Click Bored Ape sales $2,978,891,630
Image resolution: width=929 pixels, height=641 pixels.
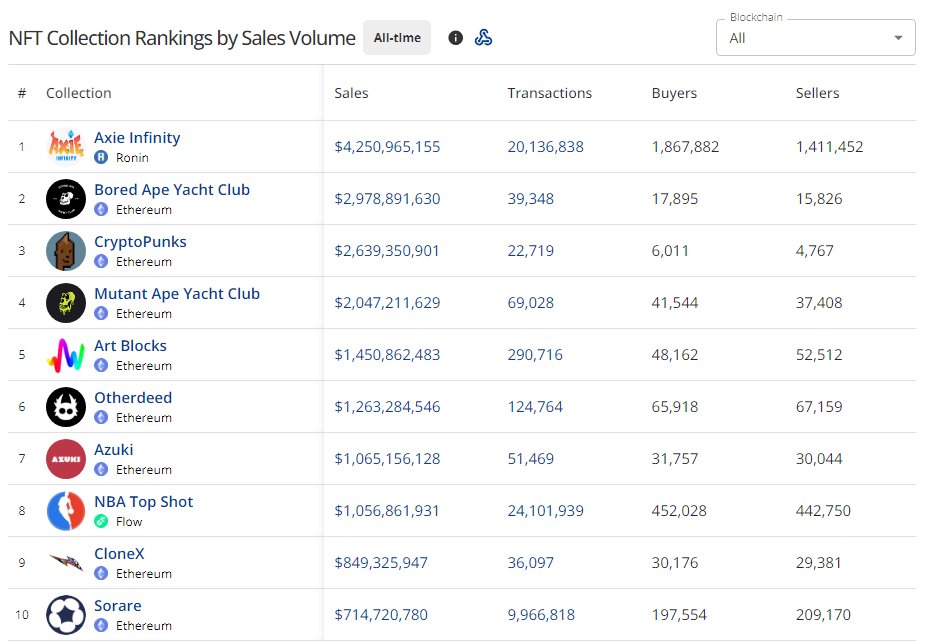(x=387, y=198)
